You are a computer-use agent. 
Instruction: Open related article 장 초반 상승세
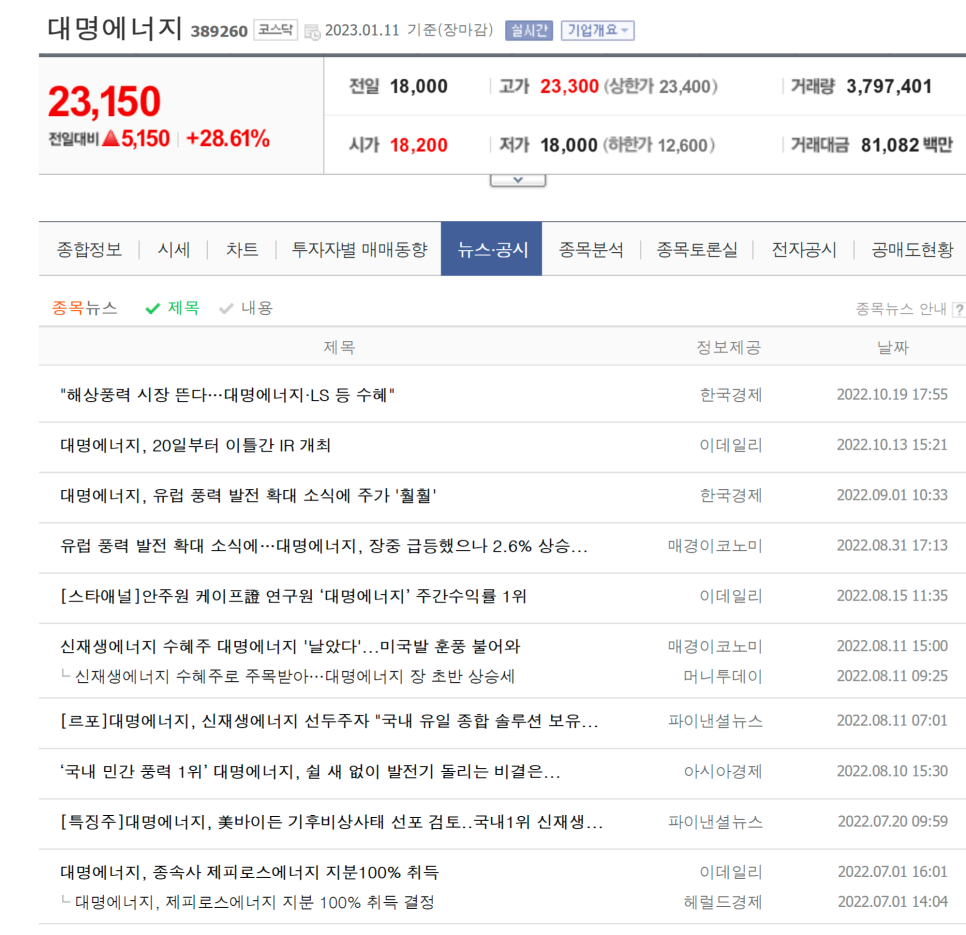tap(294, 676)
